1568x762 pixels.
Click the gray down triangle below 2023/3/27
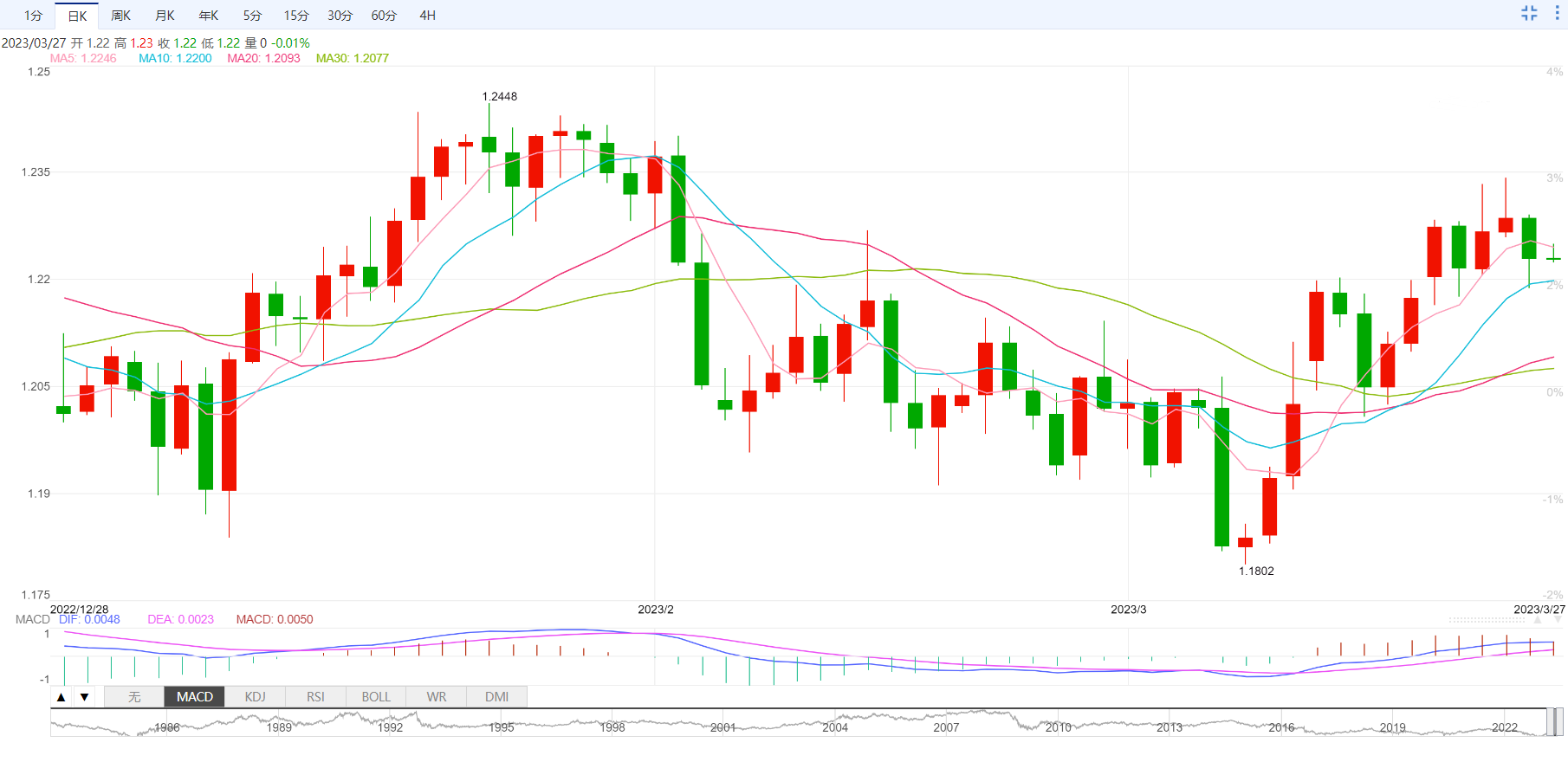point(1558,620)
